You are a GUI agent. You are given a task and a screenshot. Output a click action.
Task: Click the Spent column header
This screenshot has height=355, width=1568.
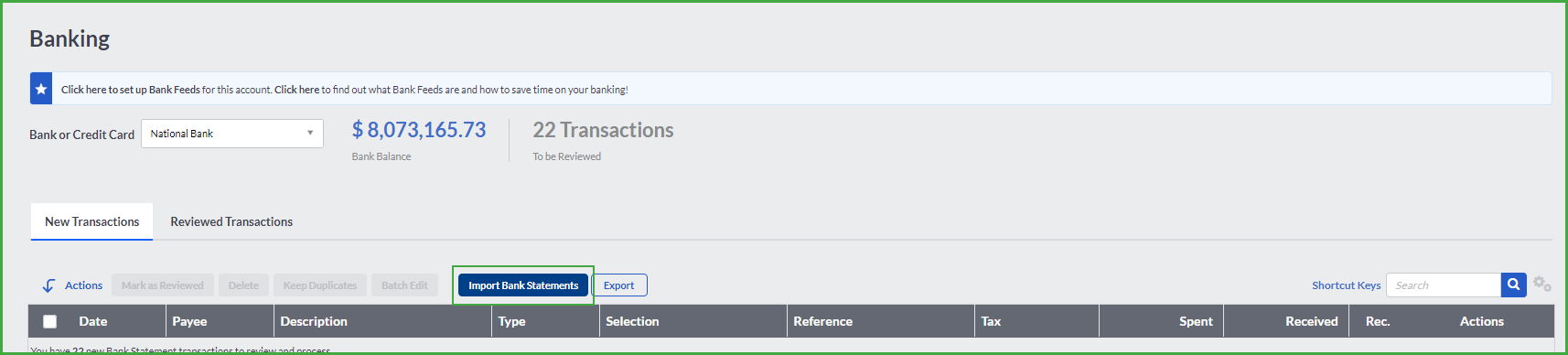[x=1196, y=321]
